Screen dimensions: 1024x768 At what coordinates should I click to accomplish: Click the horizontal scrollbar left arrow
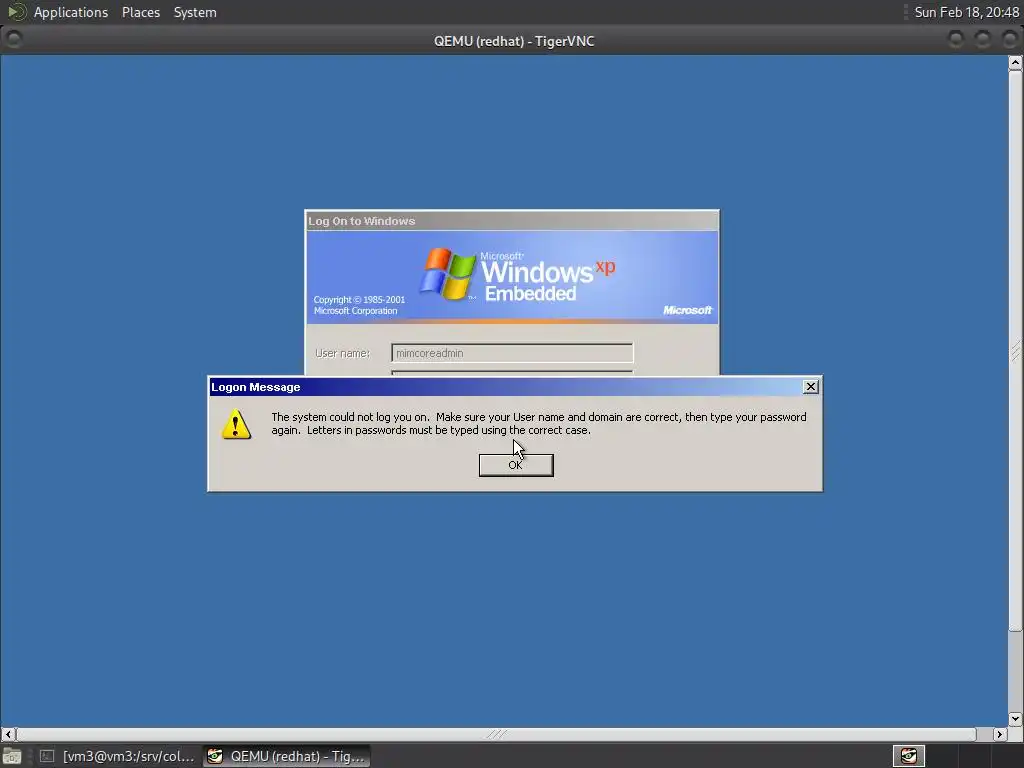click(x=8, y=734)
